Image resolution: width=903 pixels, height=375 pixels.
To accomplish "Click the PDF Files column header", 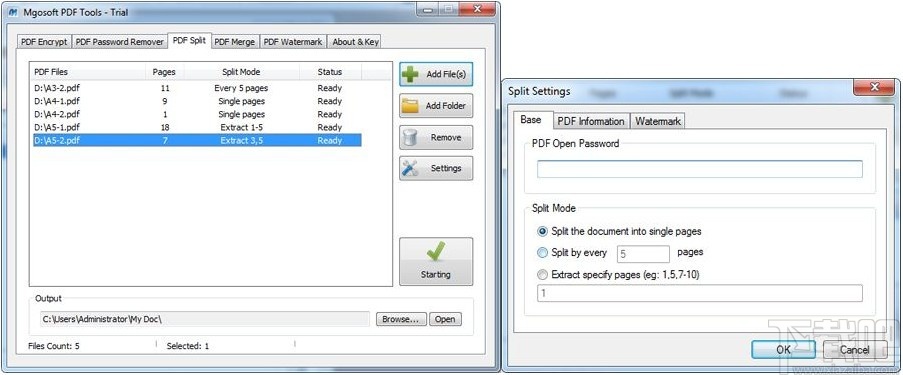I will pos(88,72).
